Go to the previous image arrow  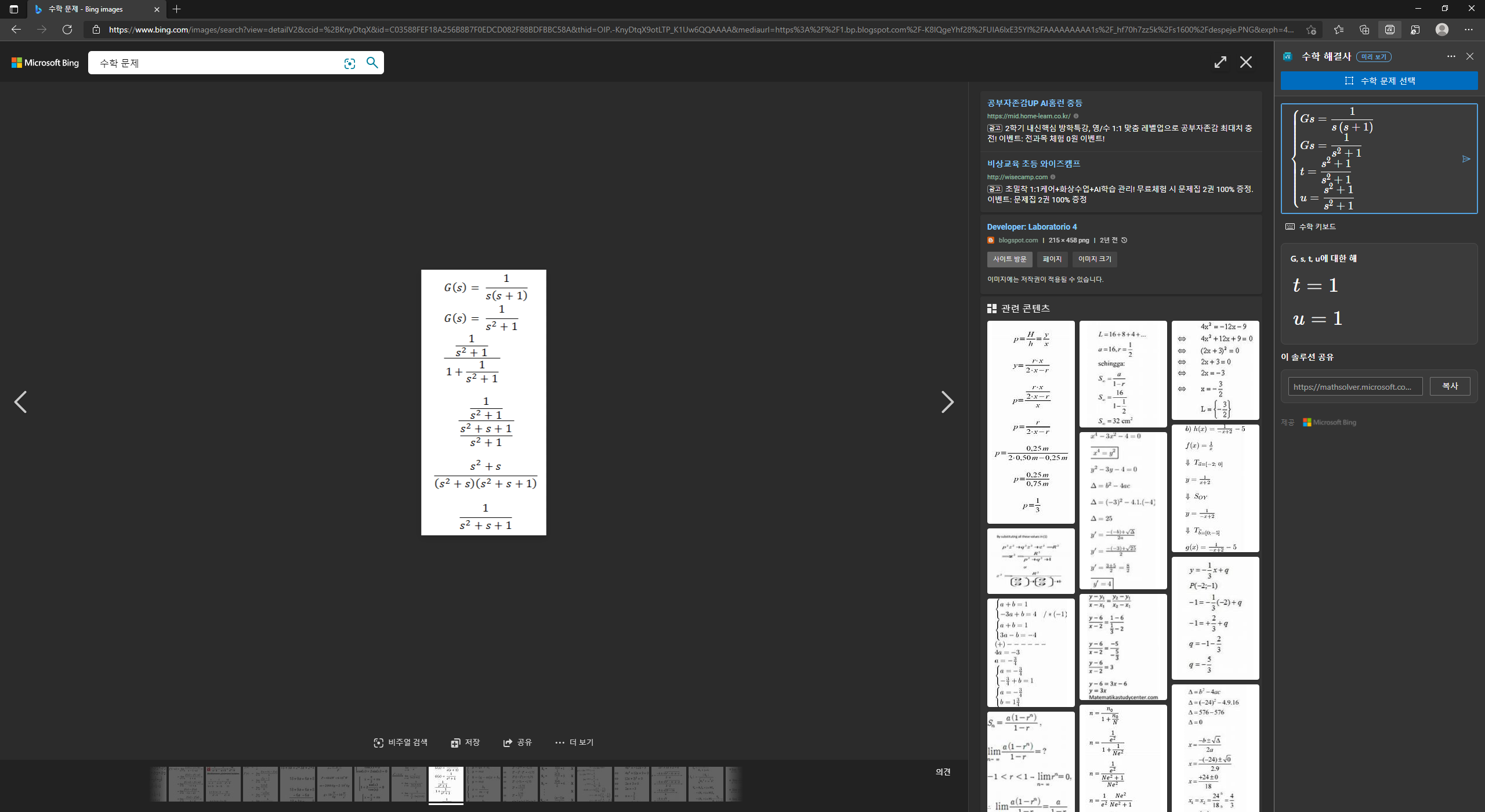click(x=21, y=402)
